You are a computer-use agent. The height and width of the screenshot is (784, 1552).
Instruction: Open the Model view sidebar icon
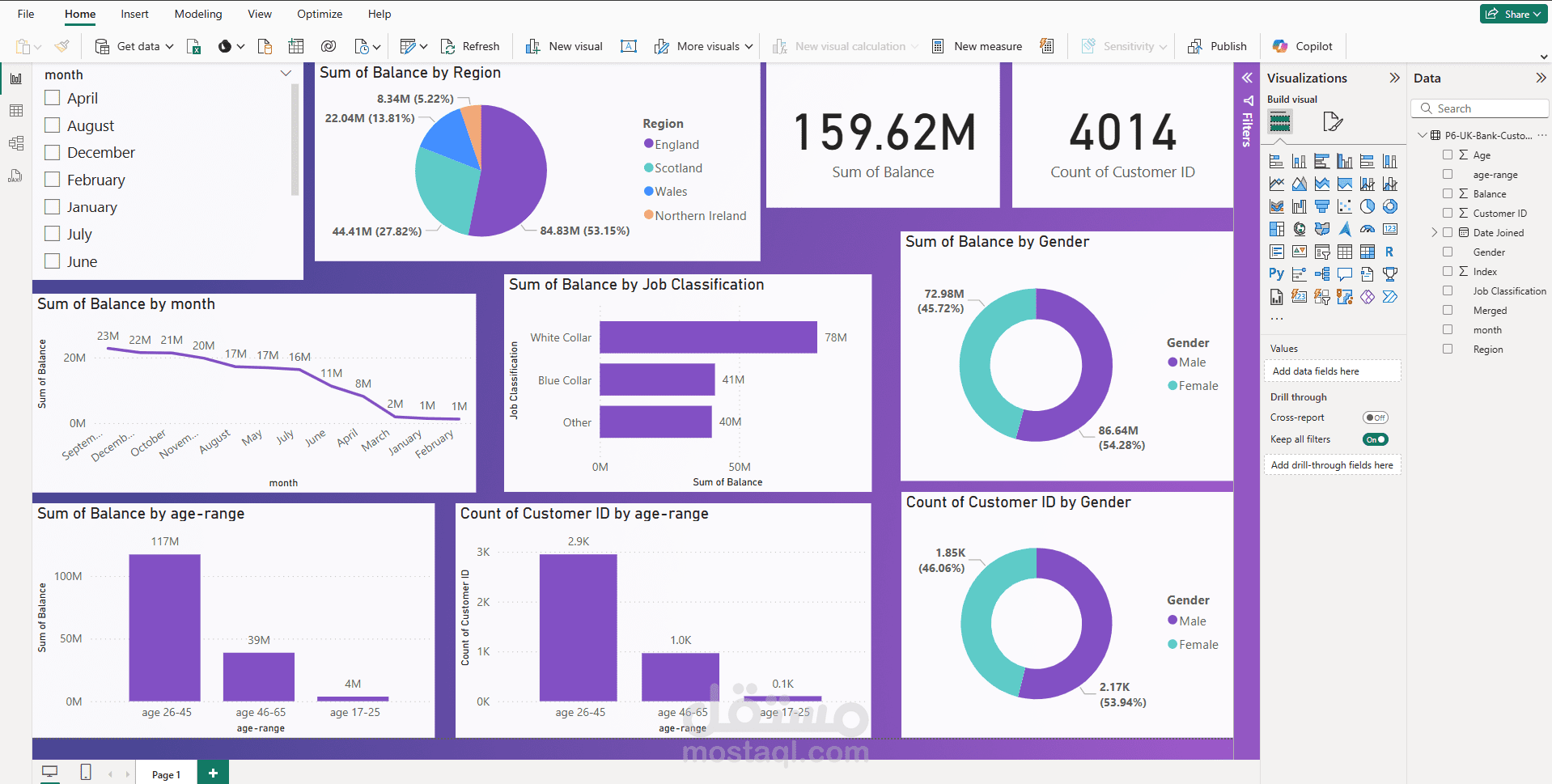[x=16, y=143]
